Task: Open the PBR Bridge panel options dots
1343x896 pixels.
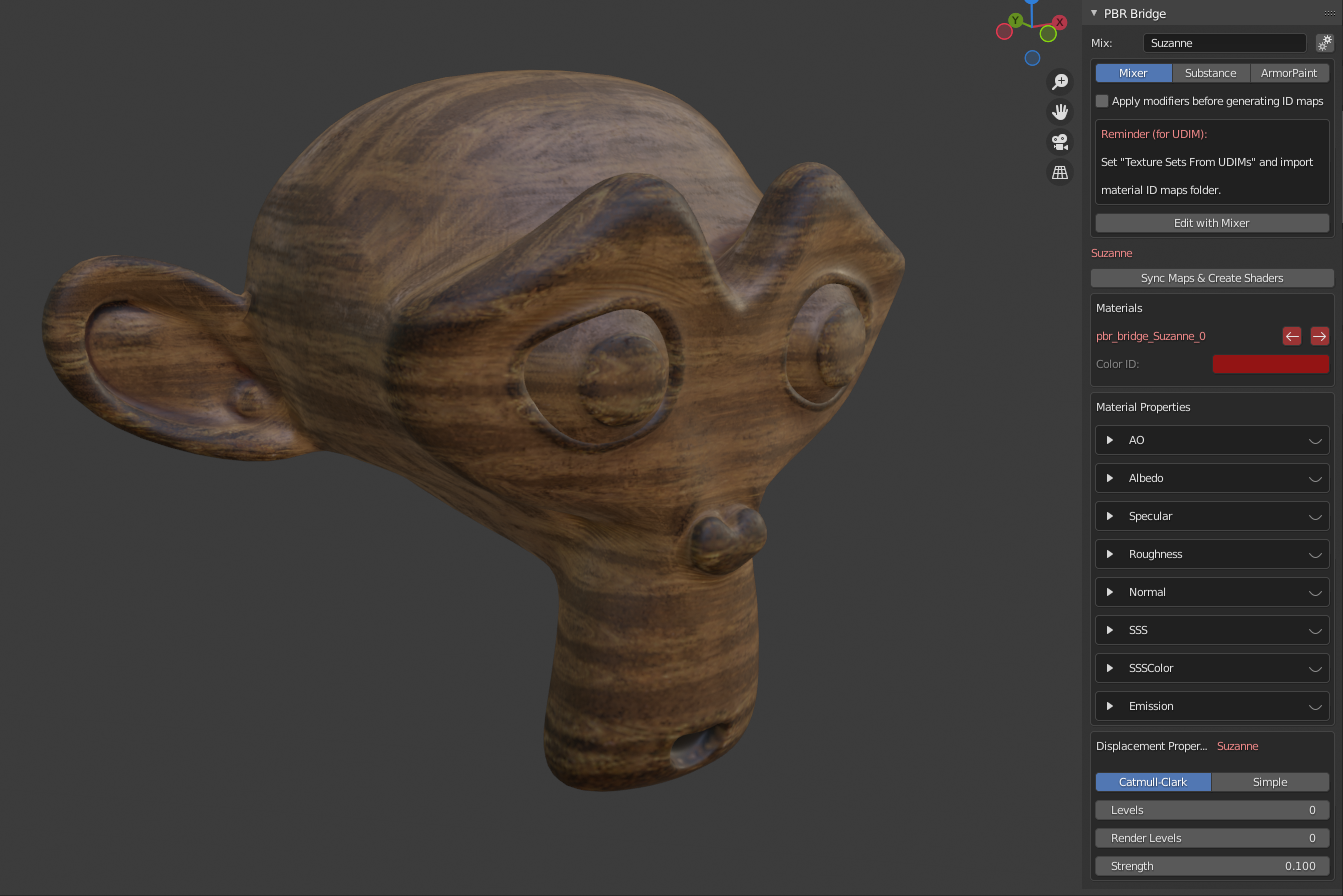Action: (1328, 13)
